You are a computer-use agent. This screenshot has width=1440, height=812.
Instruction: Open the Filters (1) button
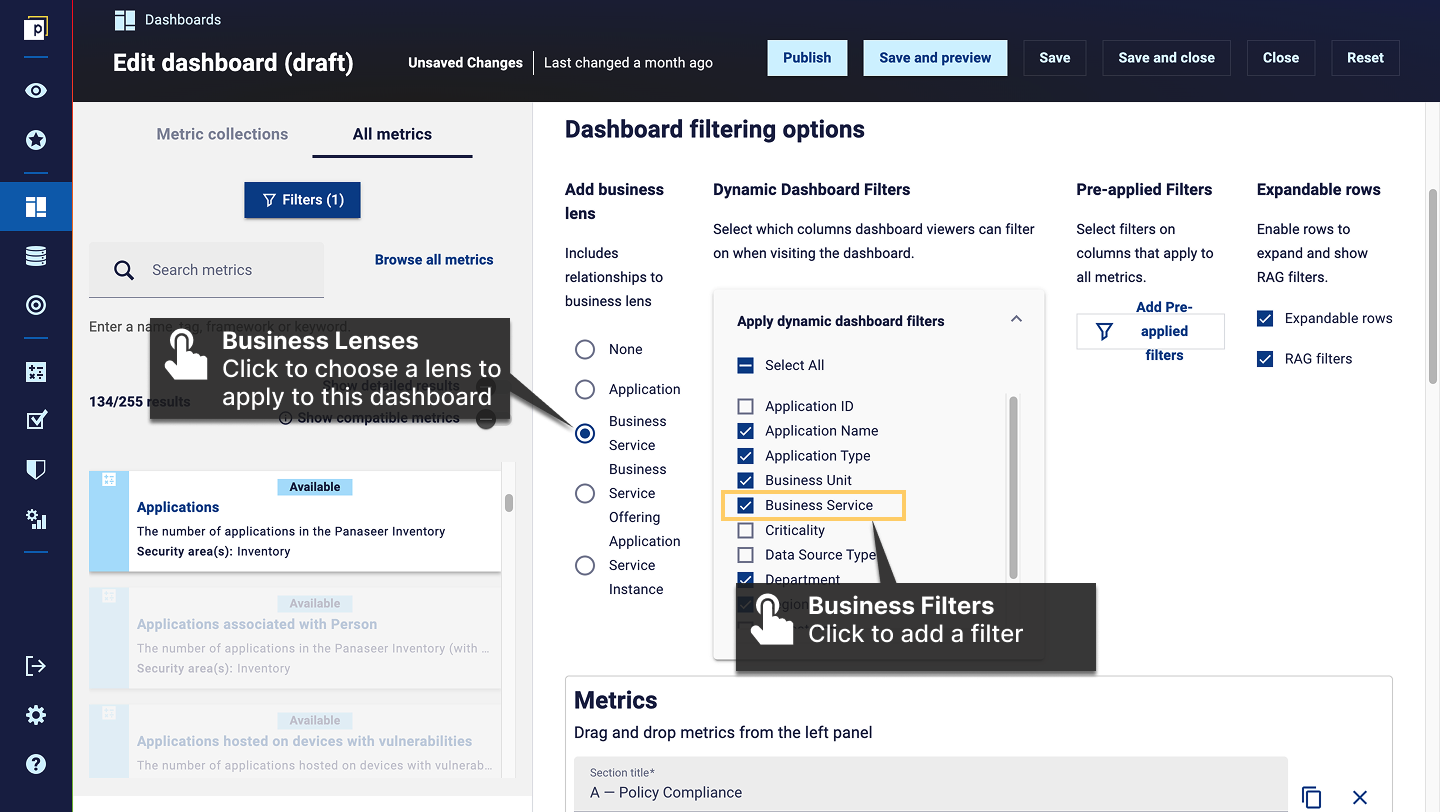click(302, 200)
